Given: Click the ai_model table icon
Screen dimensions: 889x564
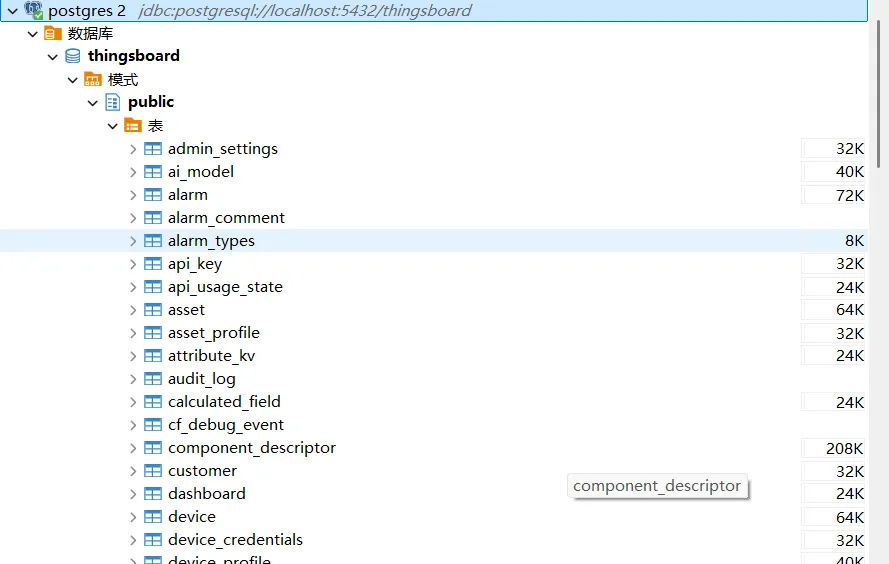Looking at the screenshot, I should [x=153, y=172].
